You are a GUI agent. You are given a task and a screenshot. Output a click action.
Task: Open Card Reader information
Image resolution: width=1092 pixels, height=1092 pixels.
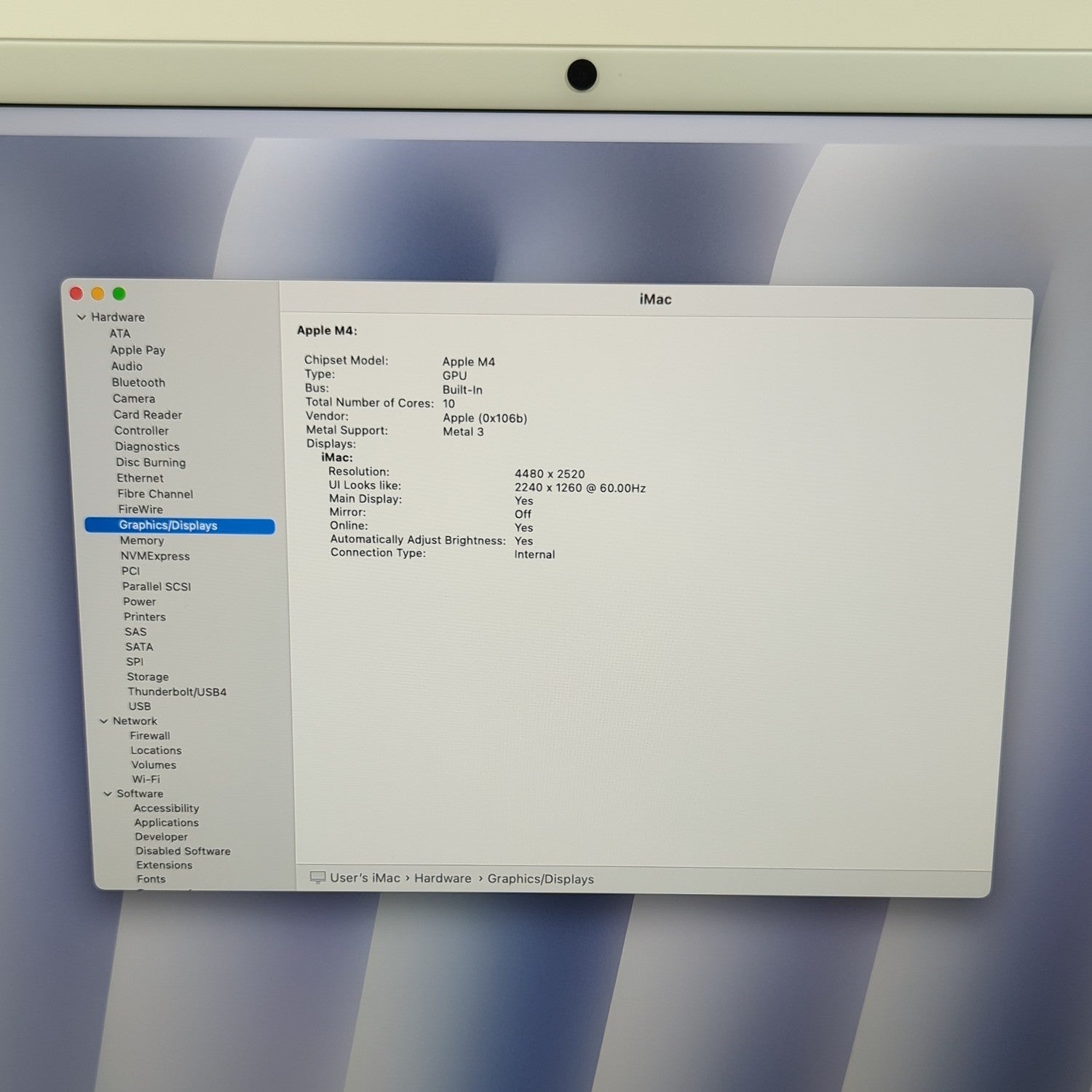coord(148,415)
